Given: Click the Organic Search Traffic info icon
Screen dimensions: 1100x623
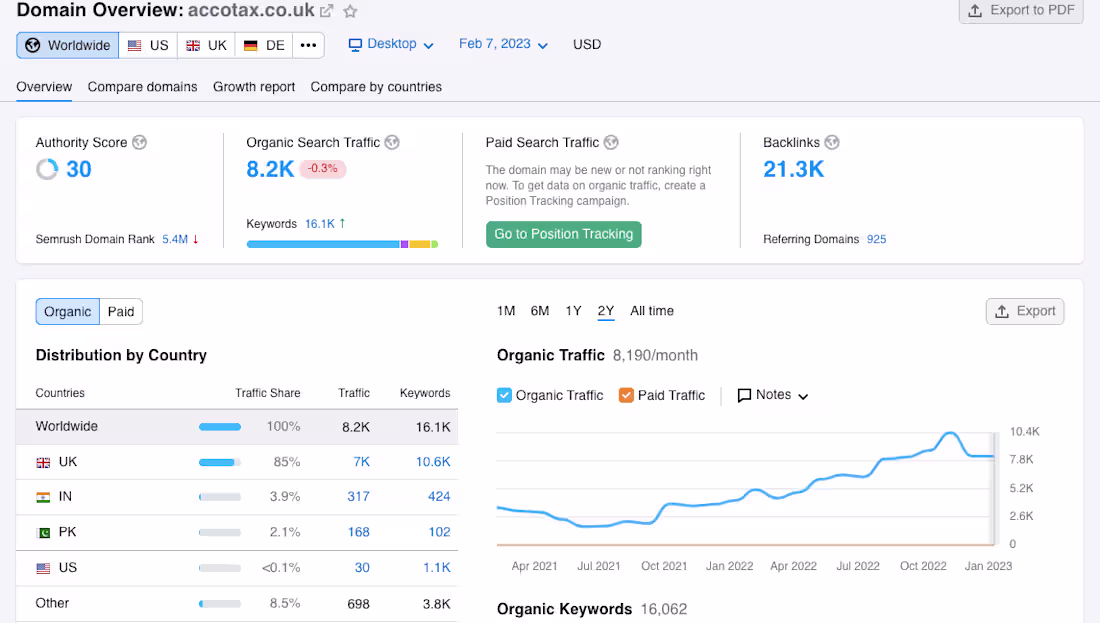Looking at the screenshot, I should (x=392, y=142).
